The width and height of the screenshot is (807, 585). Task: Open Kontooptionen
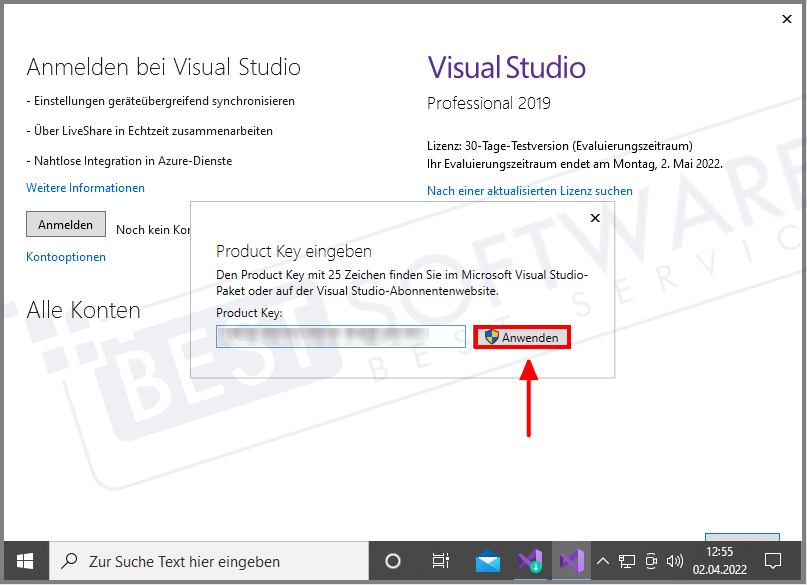(65, 257)
